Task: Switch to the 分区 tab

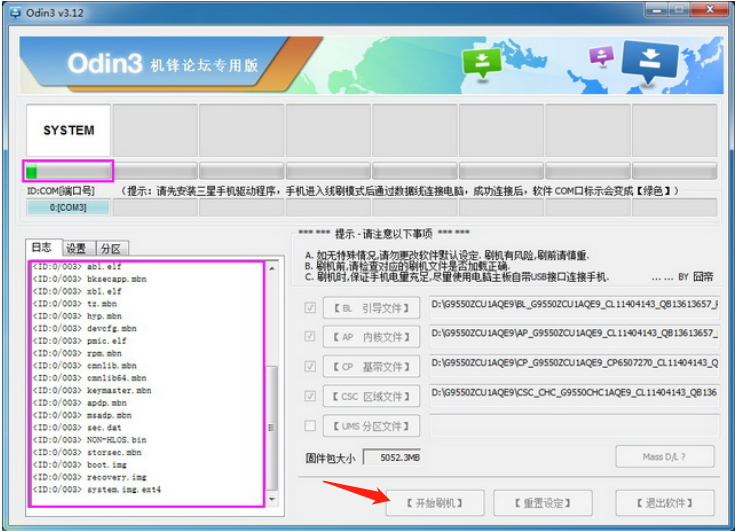Action: (112, 248)
